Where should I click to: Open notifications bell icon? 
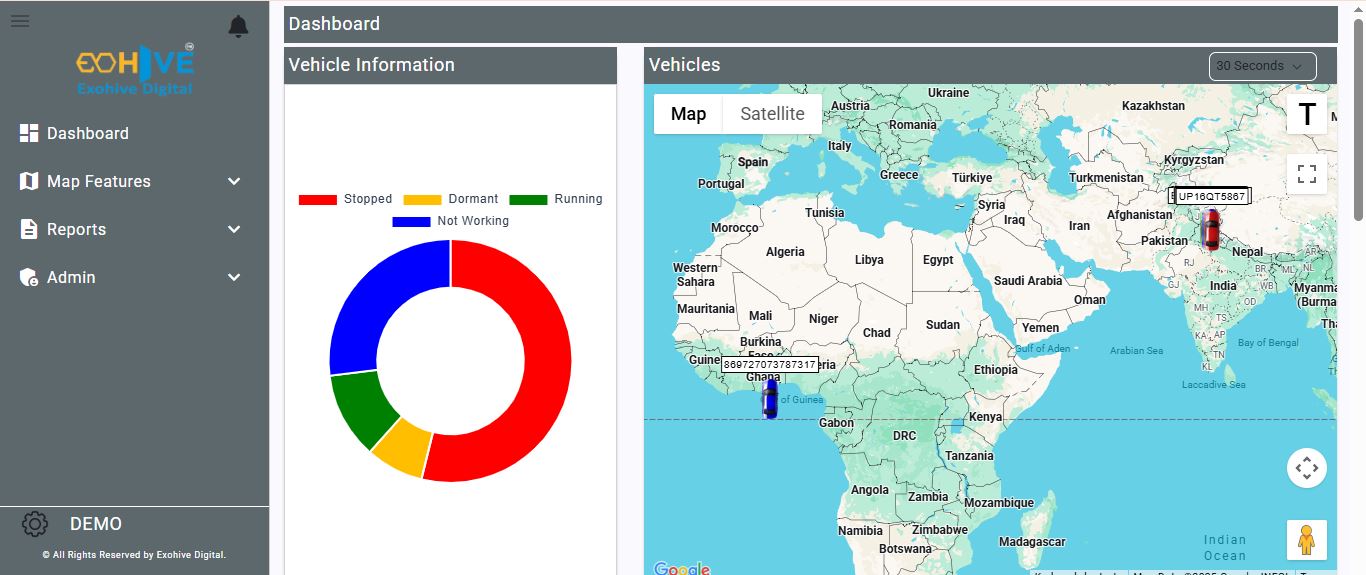click(238, 26)
